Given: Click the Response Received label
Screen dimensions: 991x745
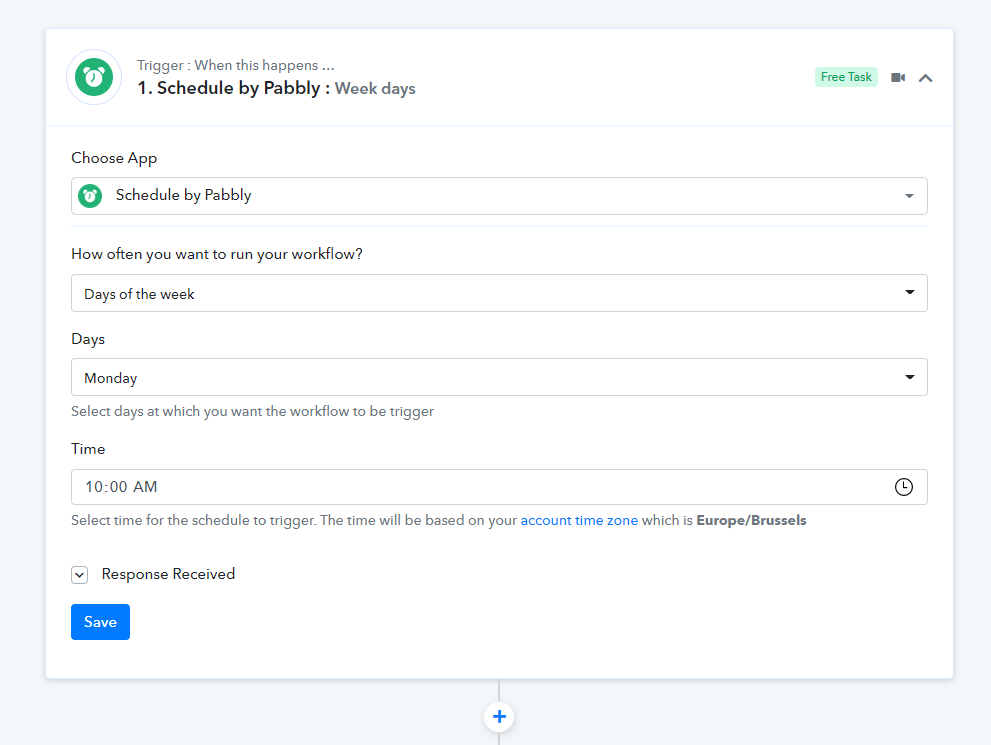Looking at the screenshot, I should pos(168,574).
